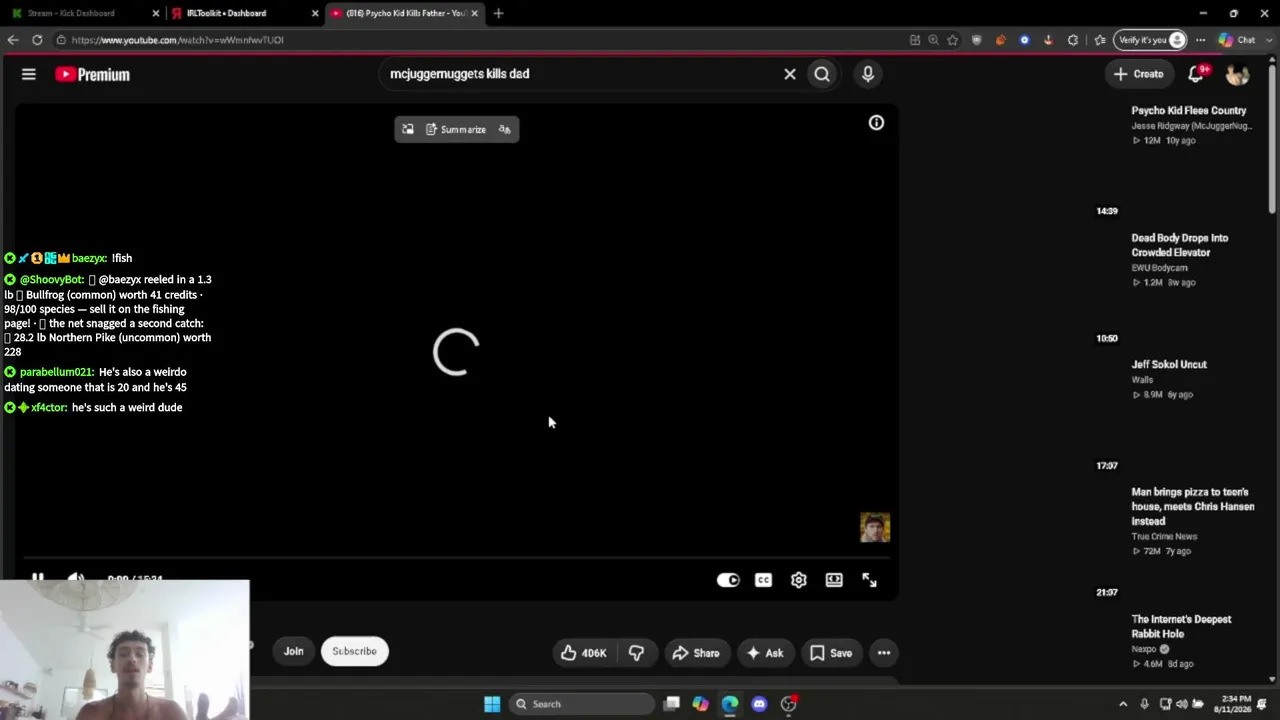Click the icon left of Summarize
1280x720 pixels.
[408, 129]
